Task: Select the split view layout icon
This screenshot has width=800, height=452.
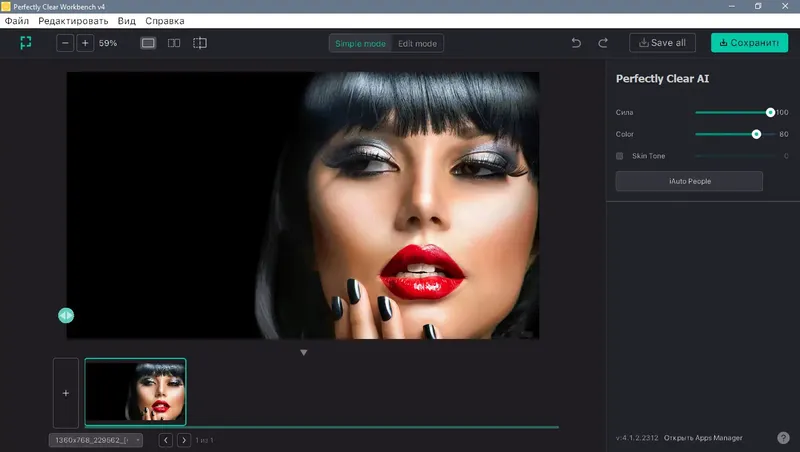Action: pyautogui.click(x=200, y=43)
